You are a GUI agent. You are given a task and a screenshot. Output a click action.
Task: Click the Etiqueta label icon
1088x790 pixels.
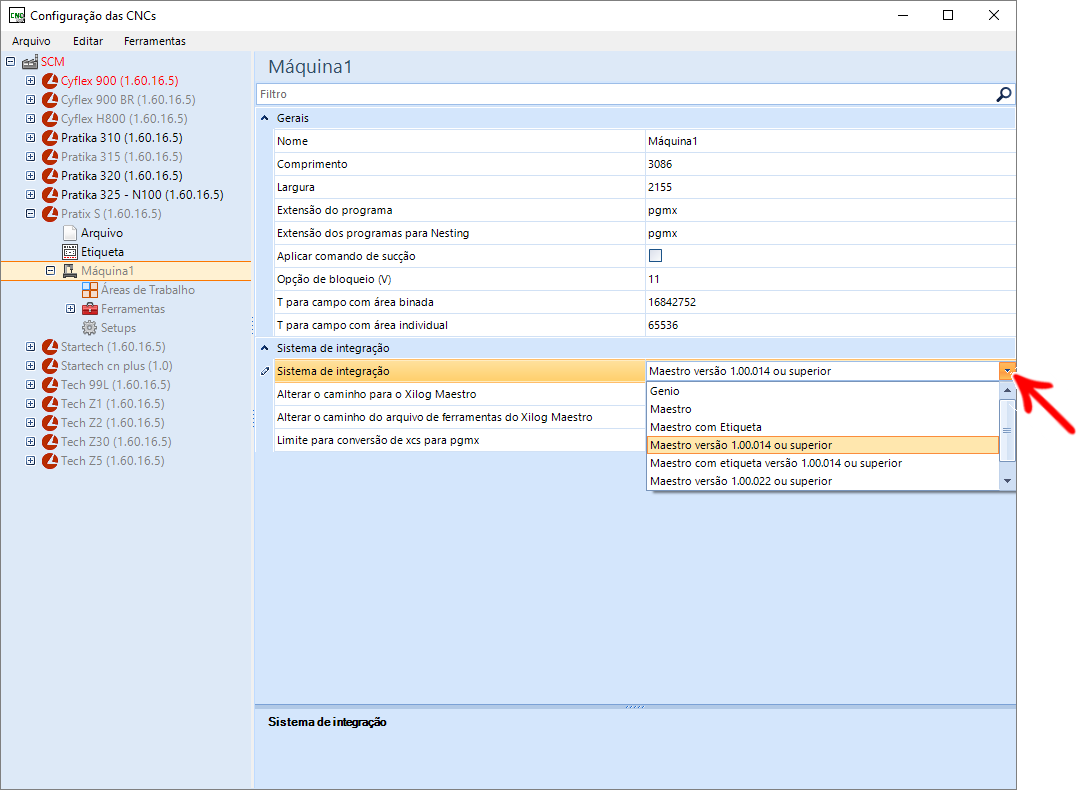69,252
